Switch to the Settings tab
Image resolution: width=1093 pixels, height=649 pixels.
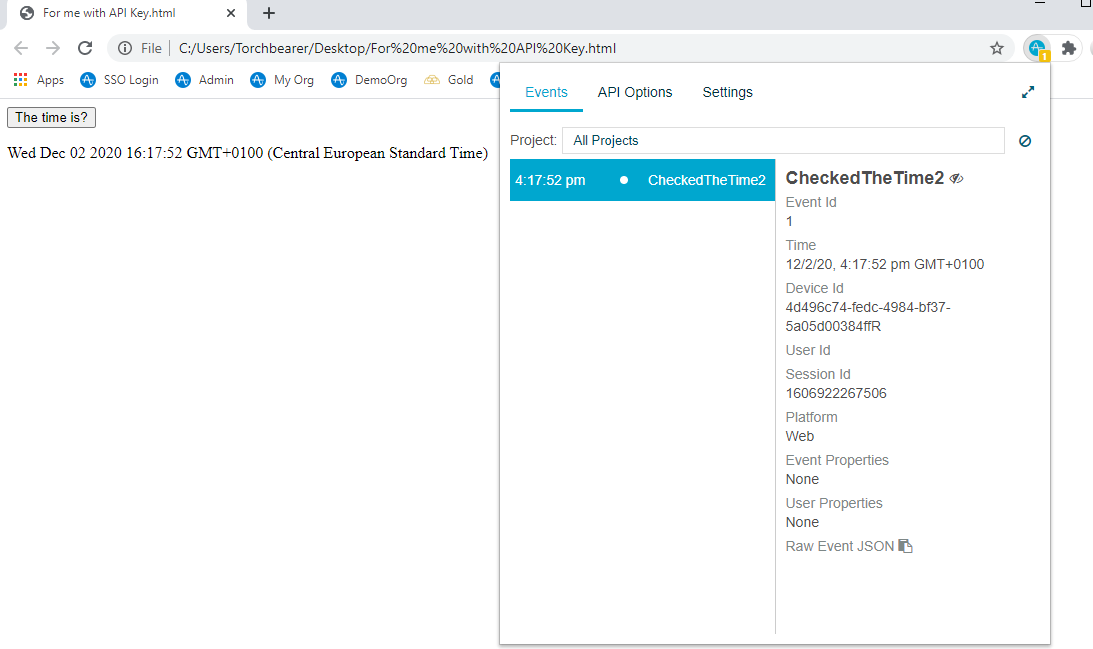point(728,92)
